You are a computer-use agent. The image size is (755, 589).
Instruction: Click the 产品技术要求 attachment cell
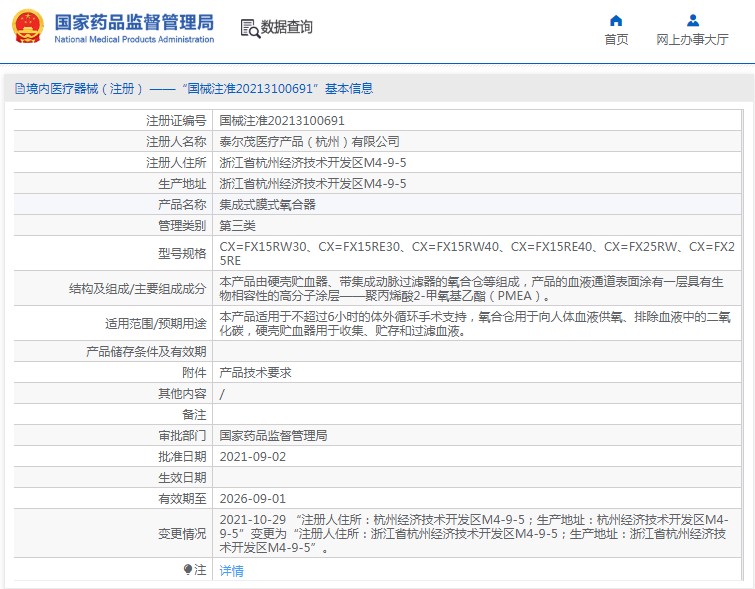click(255, 372)
